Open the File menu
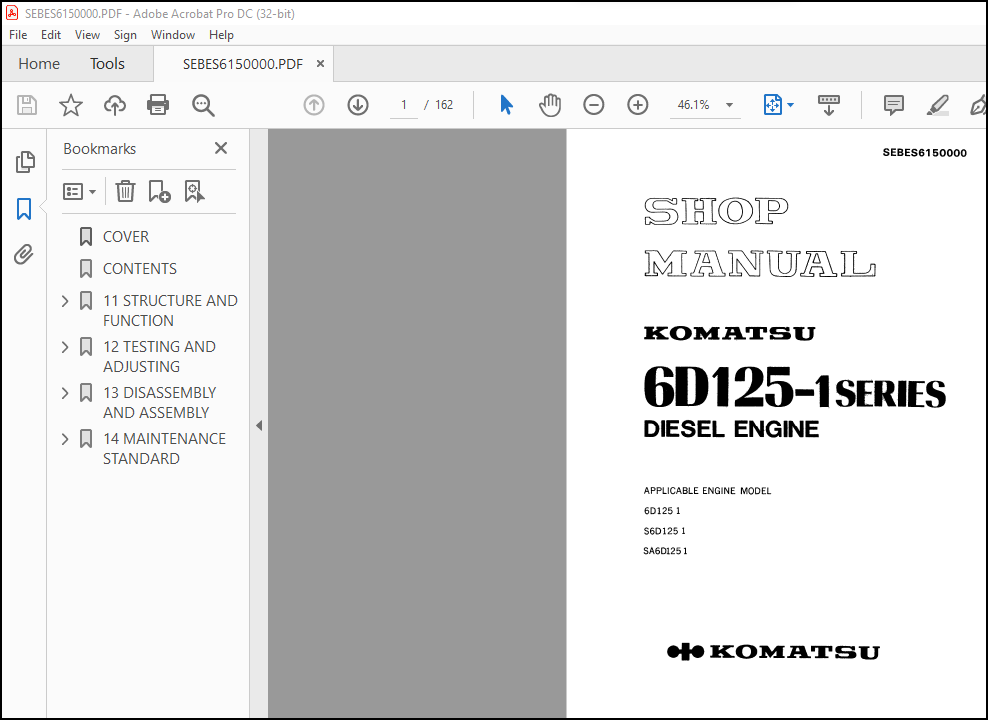 click(18, 35)
